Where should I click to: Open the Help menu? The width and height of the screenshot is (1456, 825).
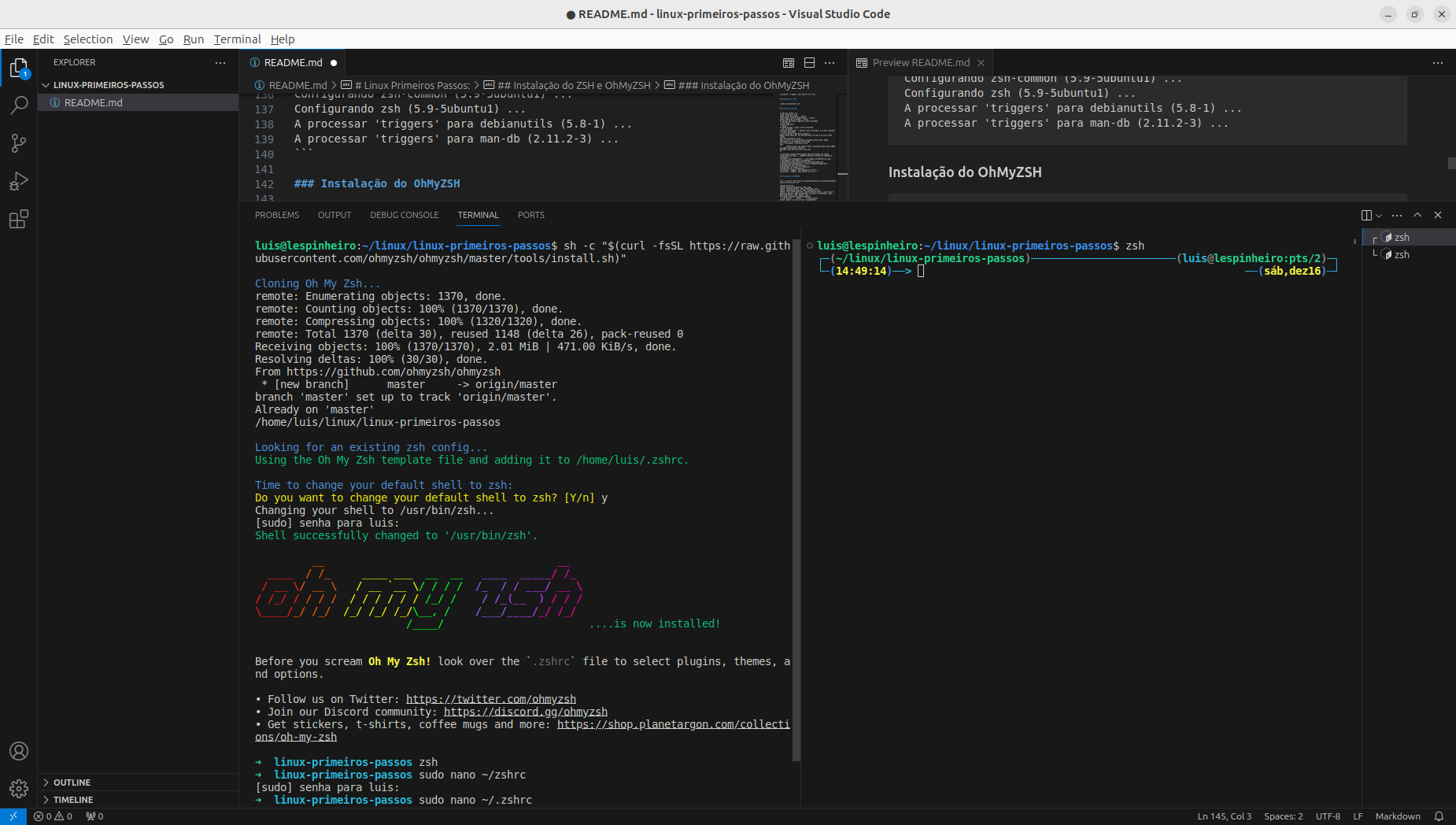pyautogui.click(x=283, y=39)
